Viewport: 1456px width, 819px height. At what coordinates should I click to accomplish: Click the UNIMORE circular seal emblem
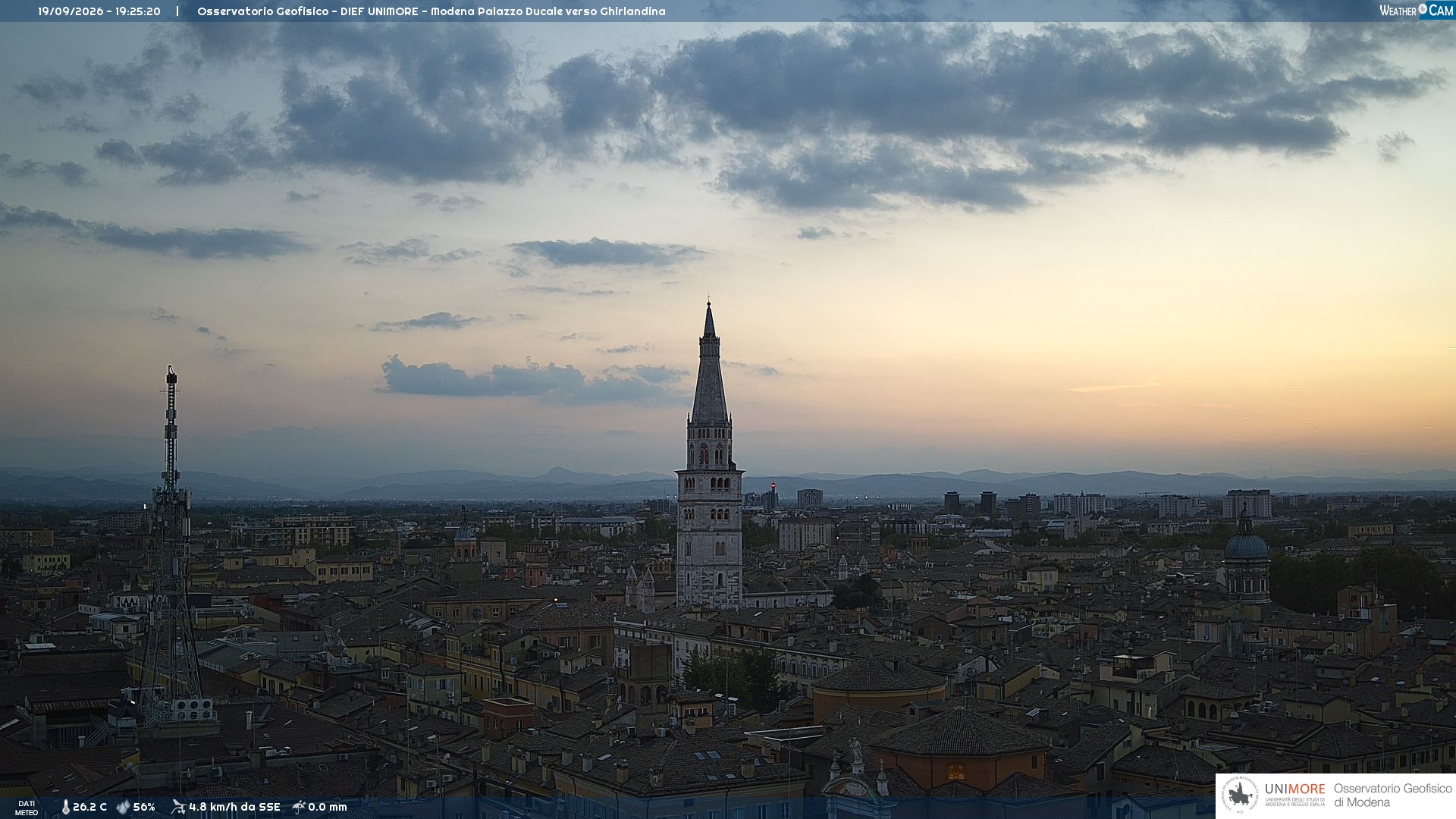pos(1240,795)
